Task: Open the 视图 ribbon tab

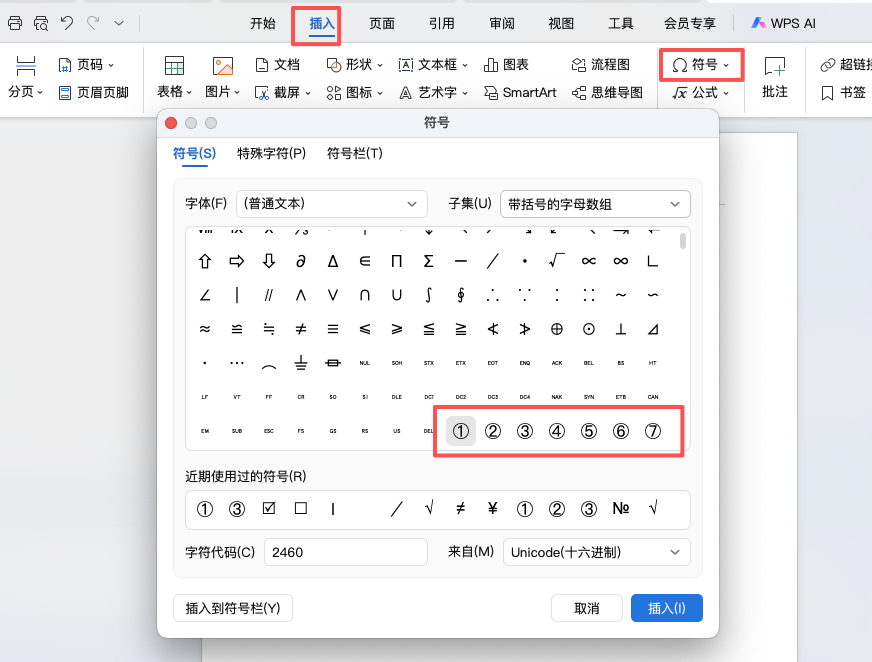Action: (561, 23)
